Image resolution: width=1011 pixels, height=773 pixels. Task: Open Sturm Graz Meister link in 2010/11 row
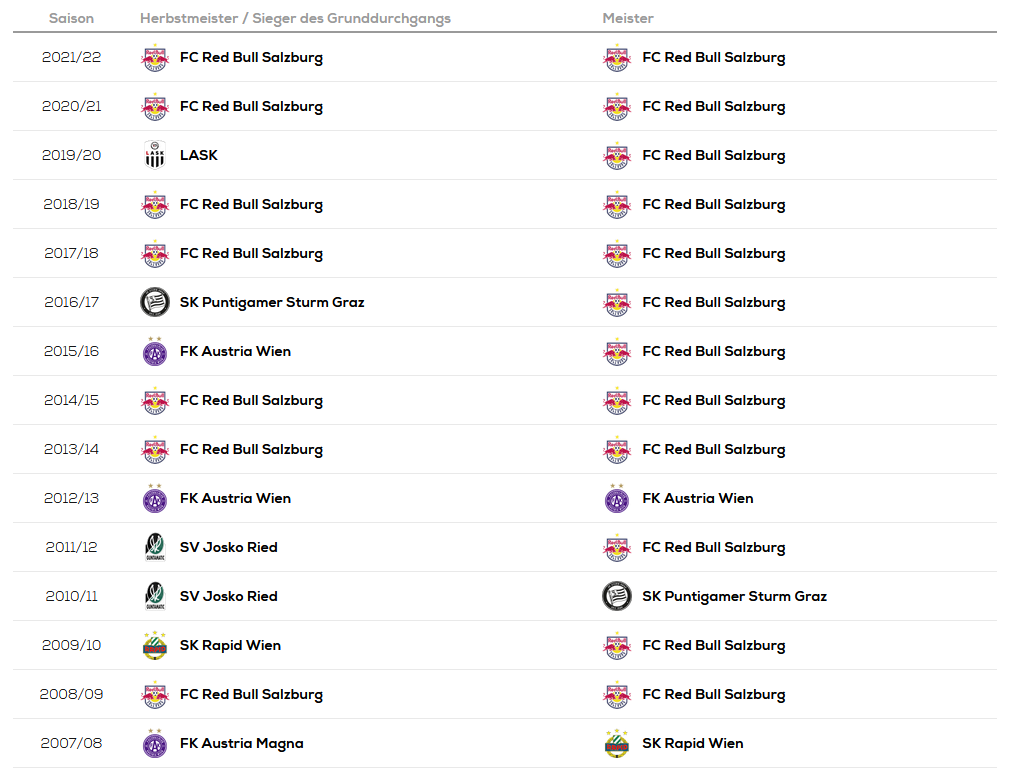(734, 597)
